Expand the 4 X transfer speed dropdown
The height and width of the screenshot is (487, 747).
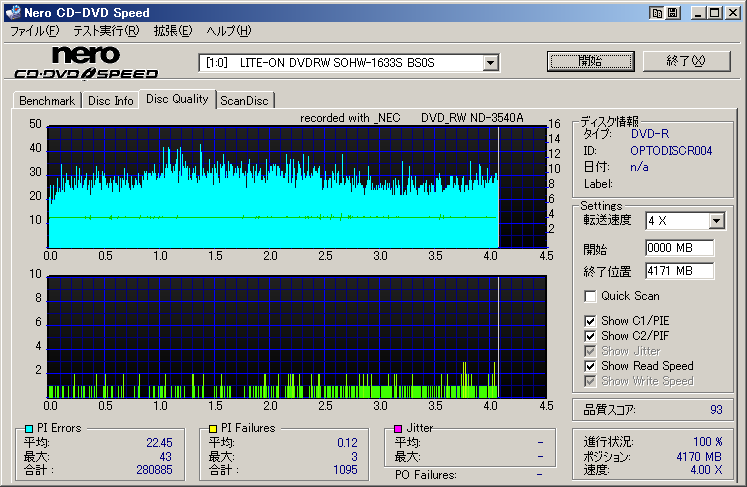(716, 221)
